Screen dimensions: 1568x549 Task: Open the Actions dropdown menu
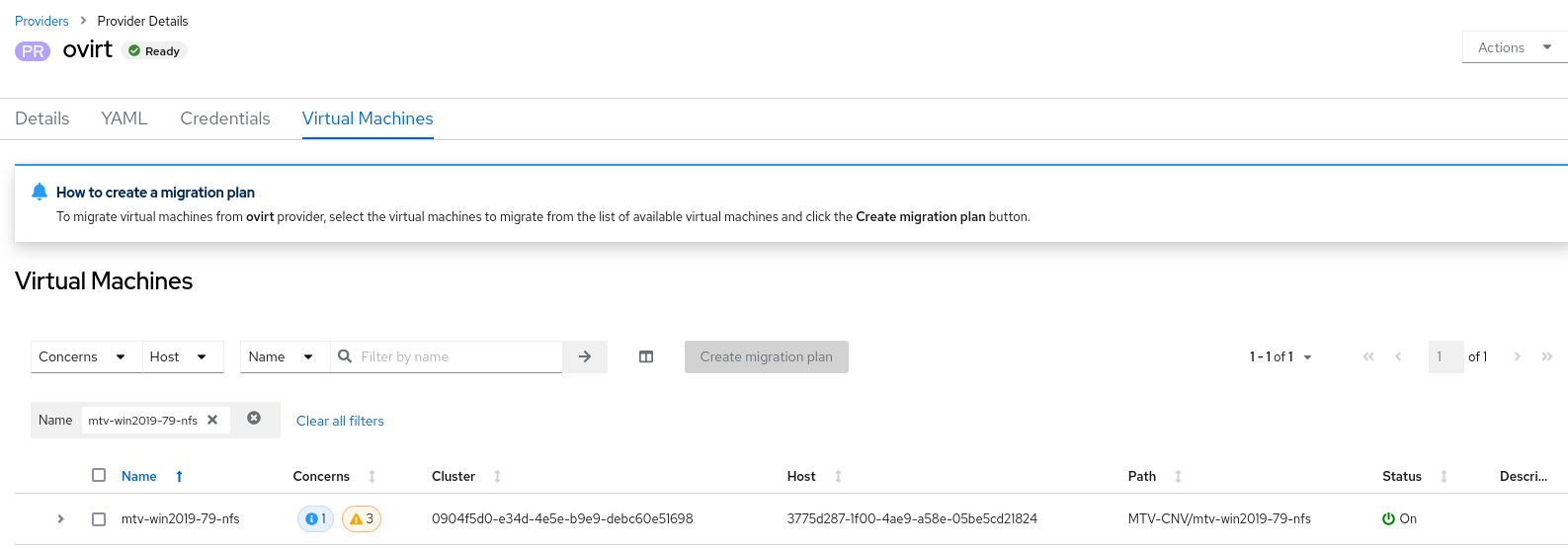coord(1514,47)
